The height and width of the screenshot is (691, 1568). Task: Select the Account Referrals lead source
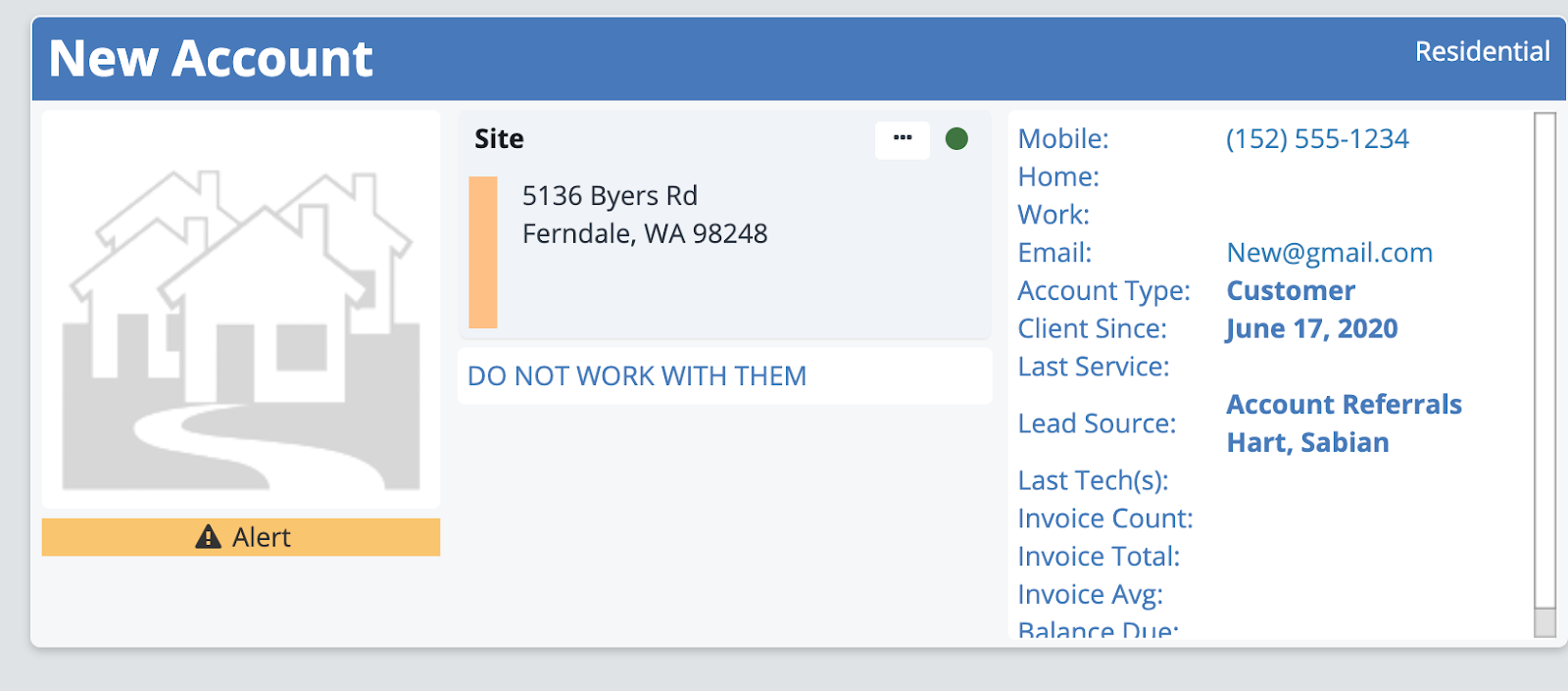[1344, 405]
